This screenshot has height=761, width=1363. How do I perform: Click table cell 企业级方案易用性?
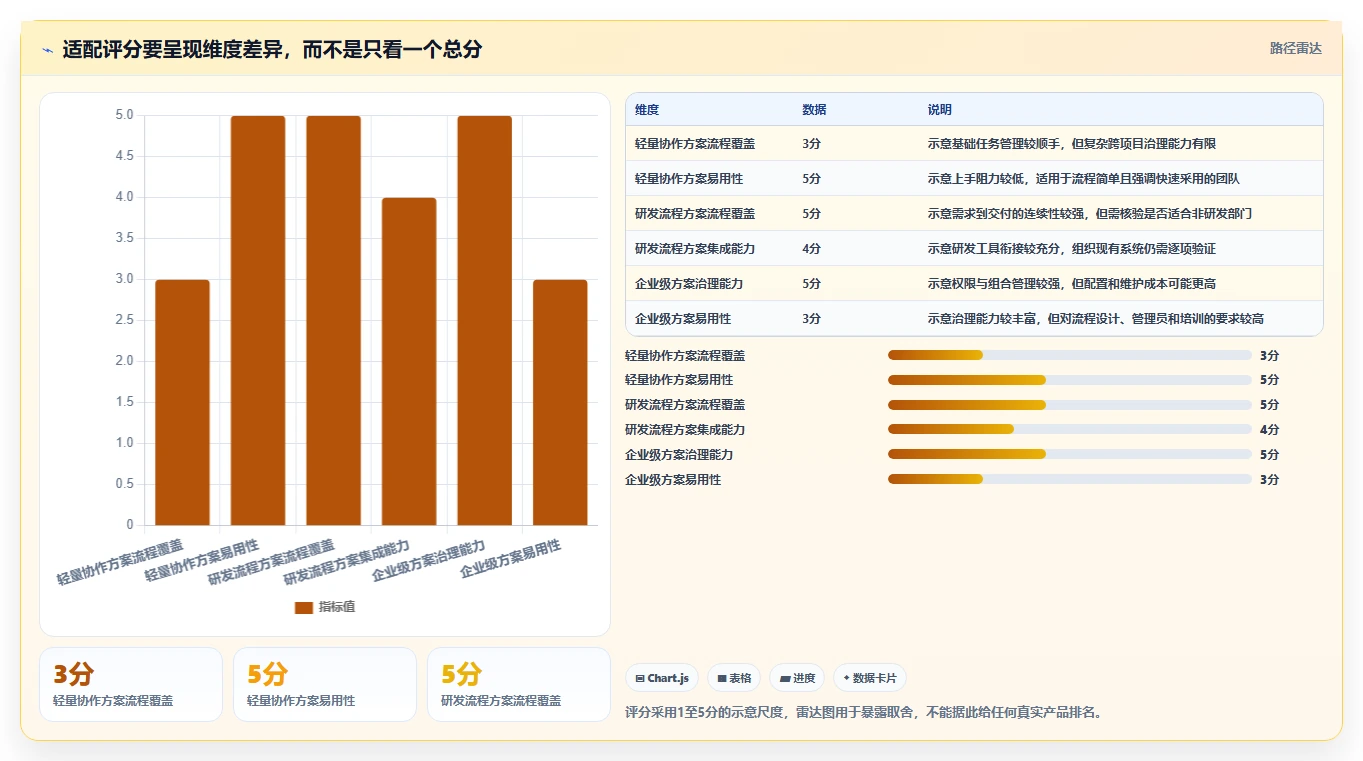pos(683,319)
